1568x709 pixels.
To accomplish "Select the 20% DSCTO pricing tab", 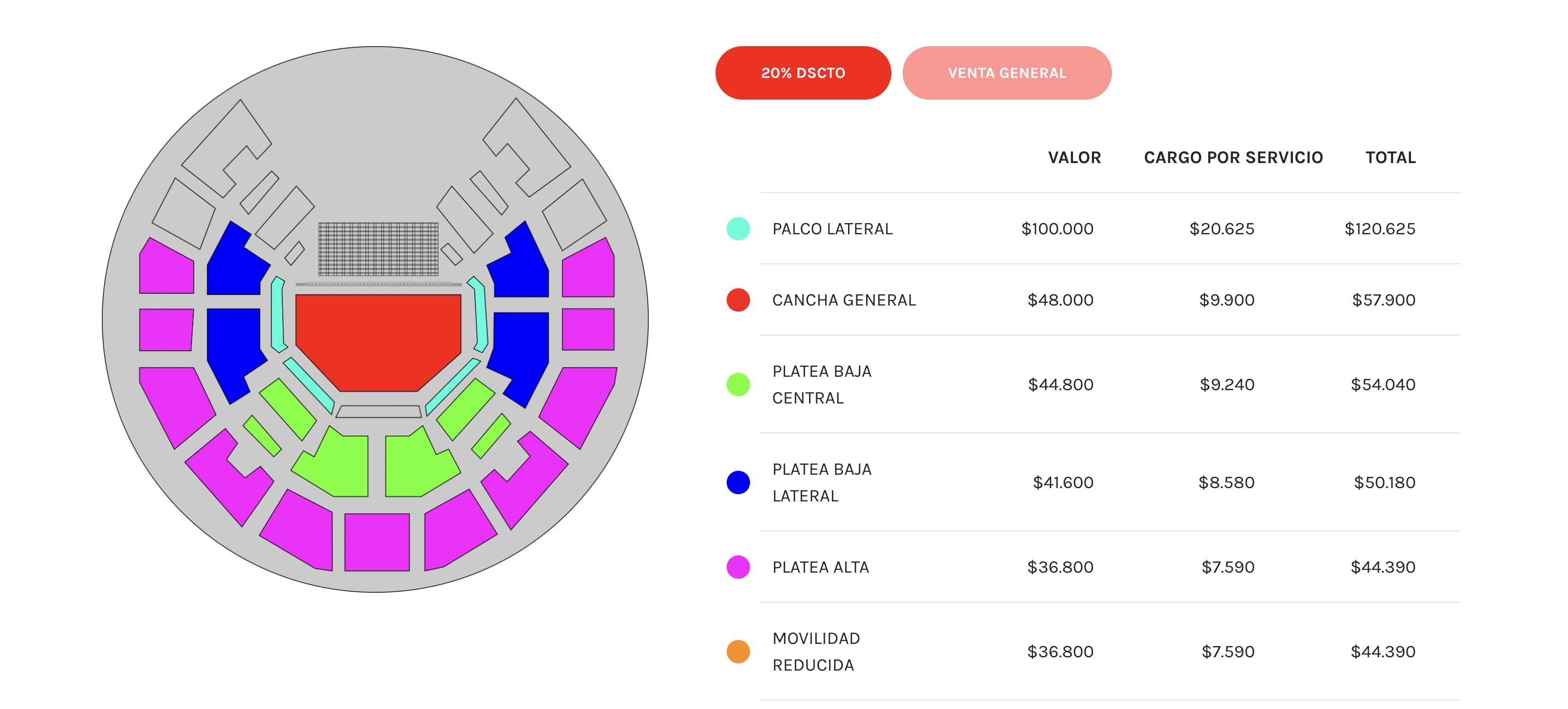I will (x=802, y=73).
